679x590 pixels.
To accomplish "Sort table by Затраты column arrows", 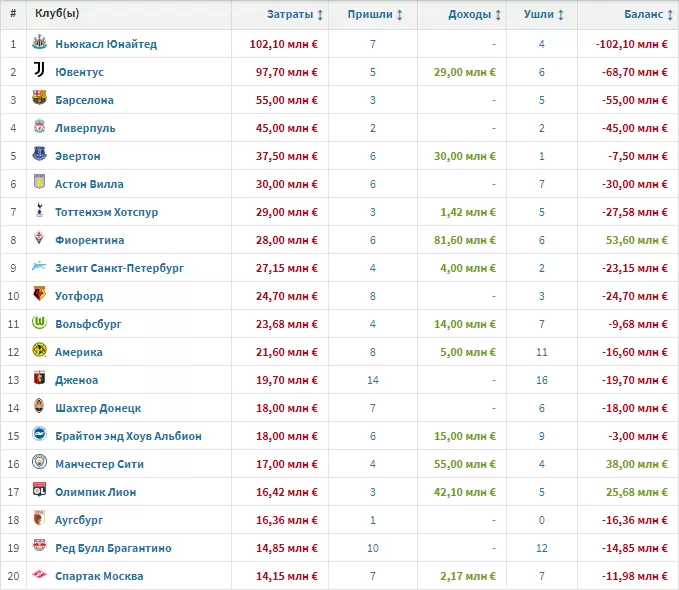I will 320,15.
